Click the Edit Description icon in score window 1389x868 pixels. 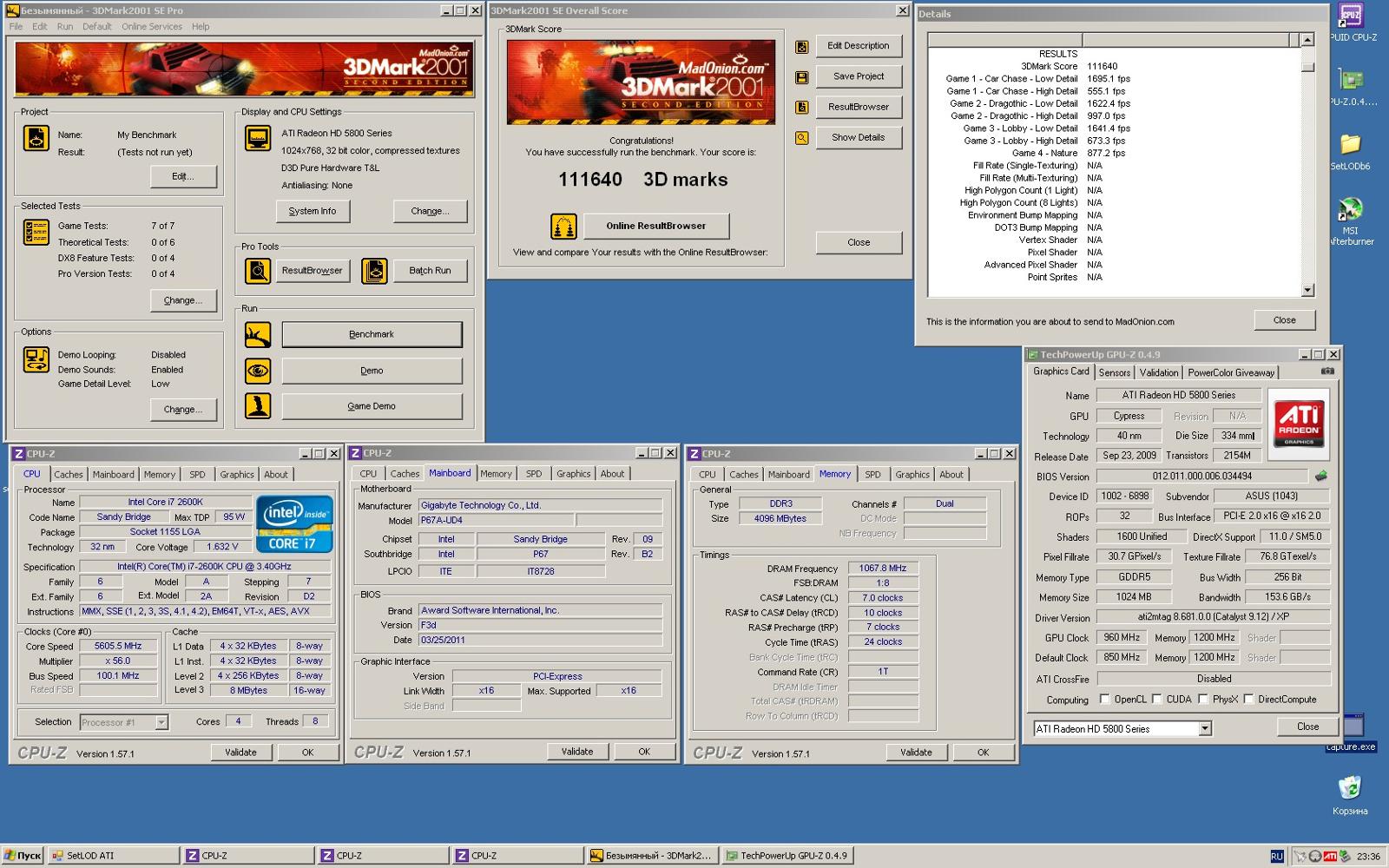tap(802, 47)
